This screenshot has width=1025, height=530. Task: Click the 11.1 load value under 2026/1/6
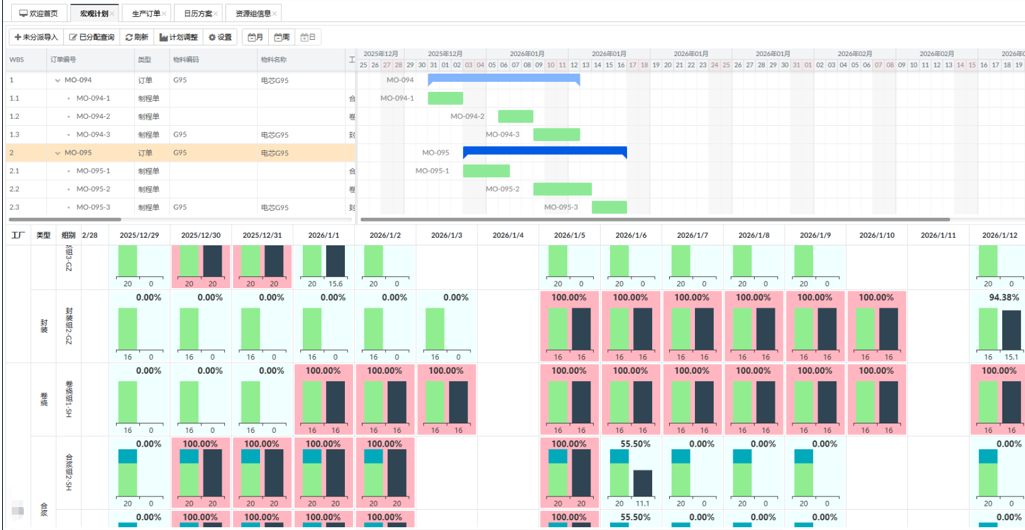643,503
